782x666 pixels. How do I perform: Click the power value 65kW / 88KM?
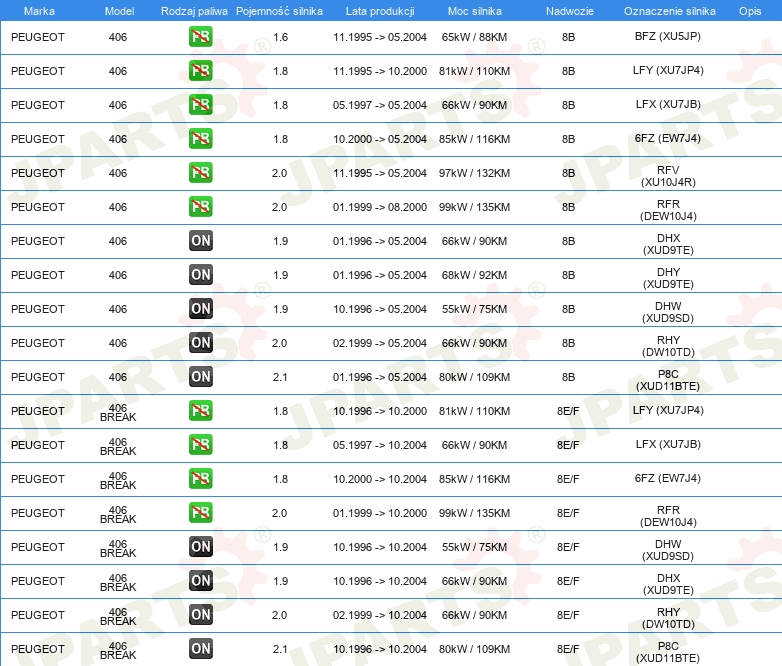474,37
